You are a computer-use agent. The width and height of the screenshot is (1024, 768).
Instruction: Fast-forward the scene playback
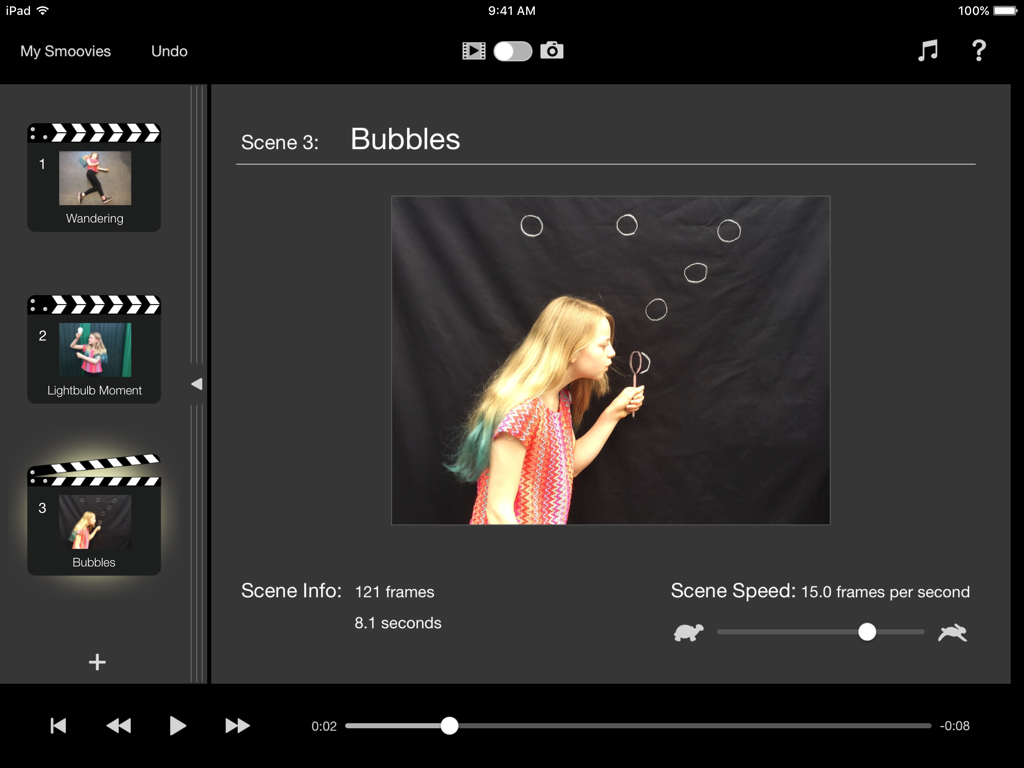click(237, 726)
